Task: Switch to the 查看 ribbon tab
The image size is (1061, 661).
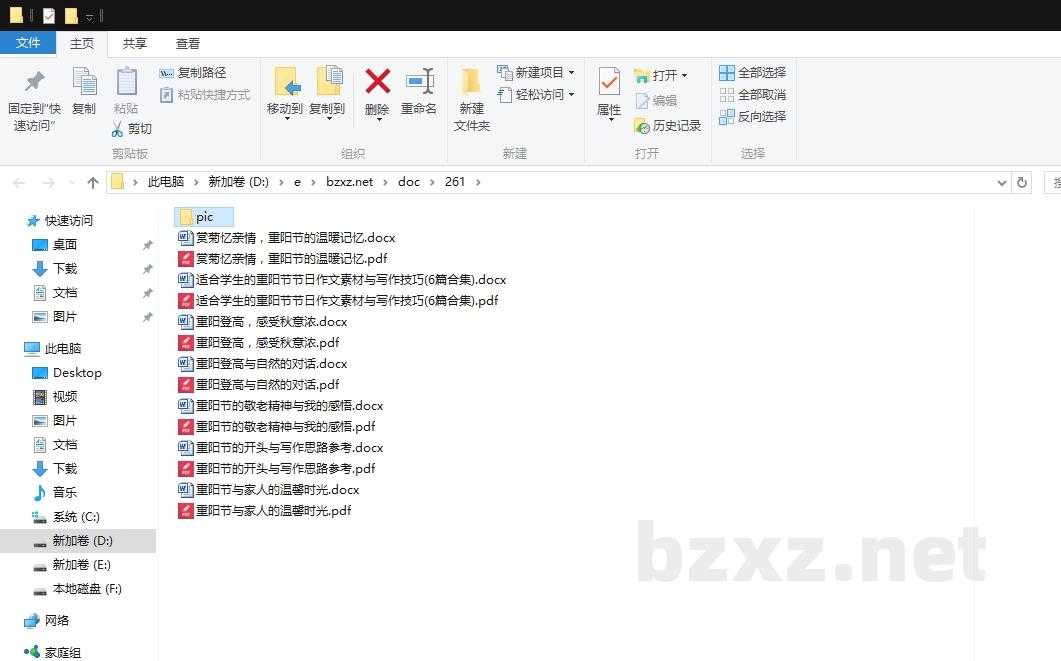Action: click(187, 43)
